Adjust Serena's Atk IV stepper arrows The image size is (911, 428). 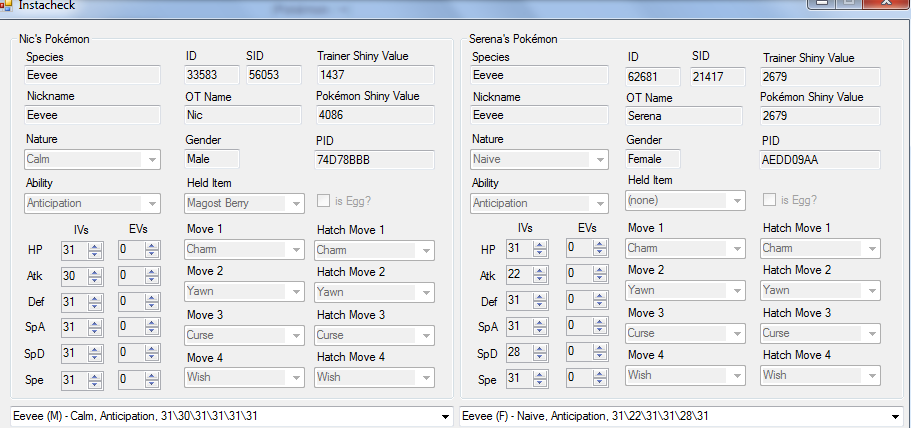point(540,275)
